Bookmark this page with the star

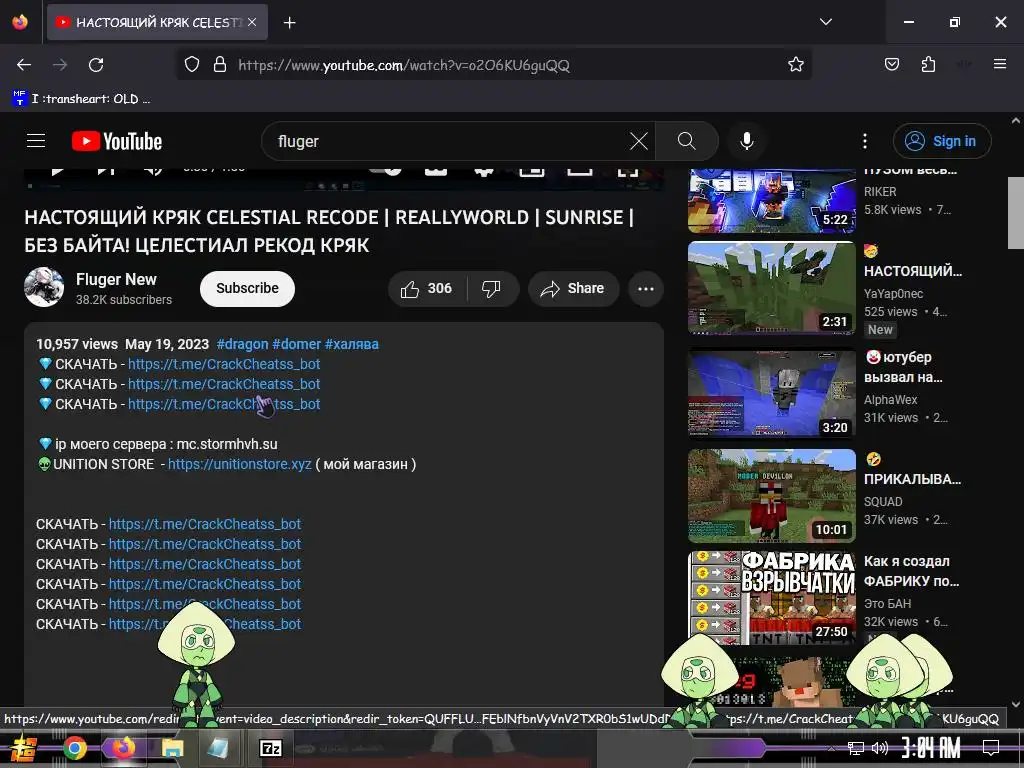[x=795, y=65]
